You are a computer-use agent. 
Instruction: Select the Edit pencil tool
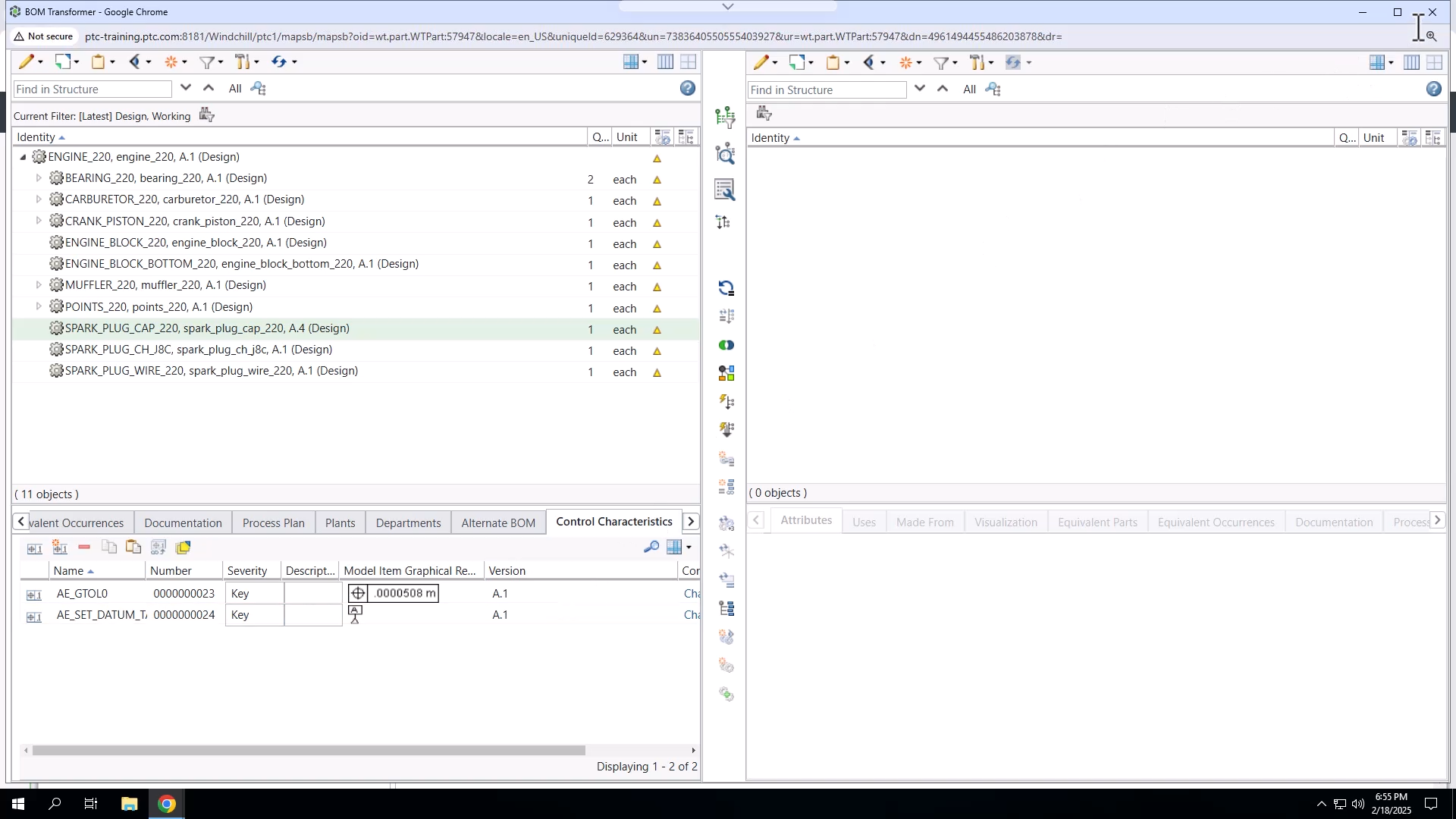pyautogui.click(x=25, y=61)
